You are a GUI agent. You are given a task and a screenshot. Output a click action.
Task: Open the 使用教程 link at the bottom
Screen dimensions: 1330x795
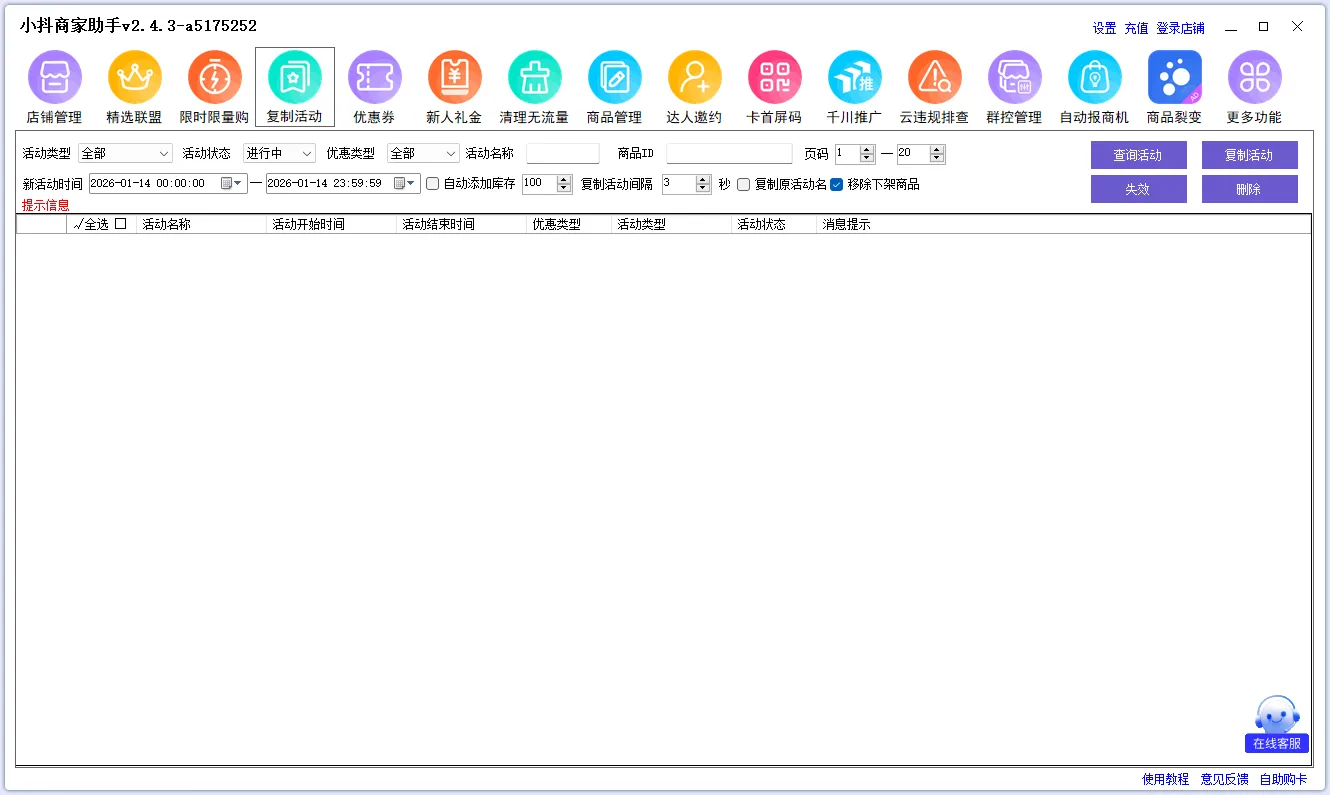pos(1165,779)
